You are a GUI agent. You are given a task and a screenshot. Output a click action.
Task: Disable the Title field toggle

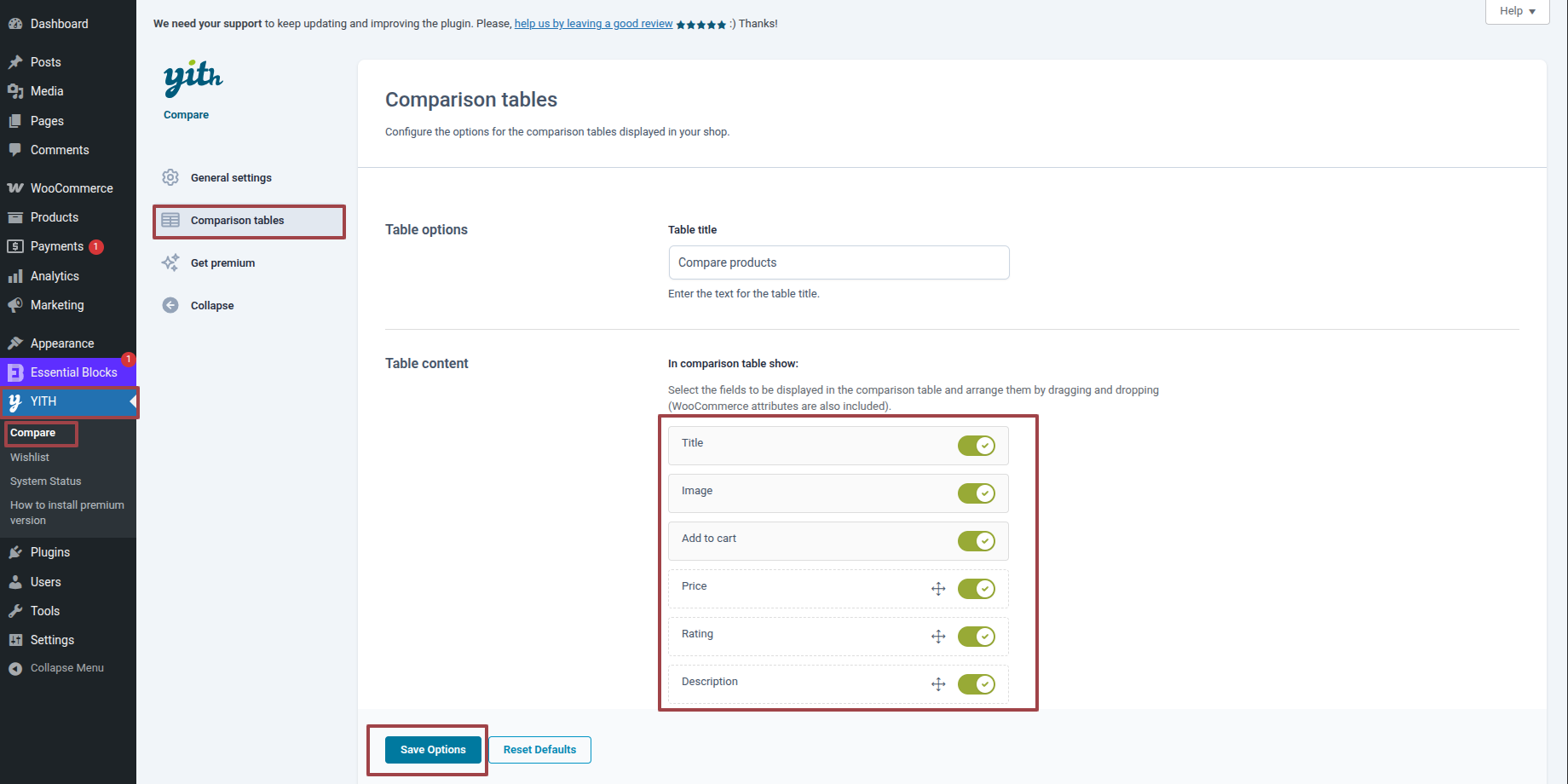tap(976, 446)
